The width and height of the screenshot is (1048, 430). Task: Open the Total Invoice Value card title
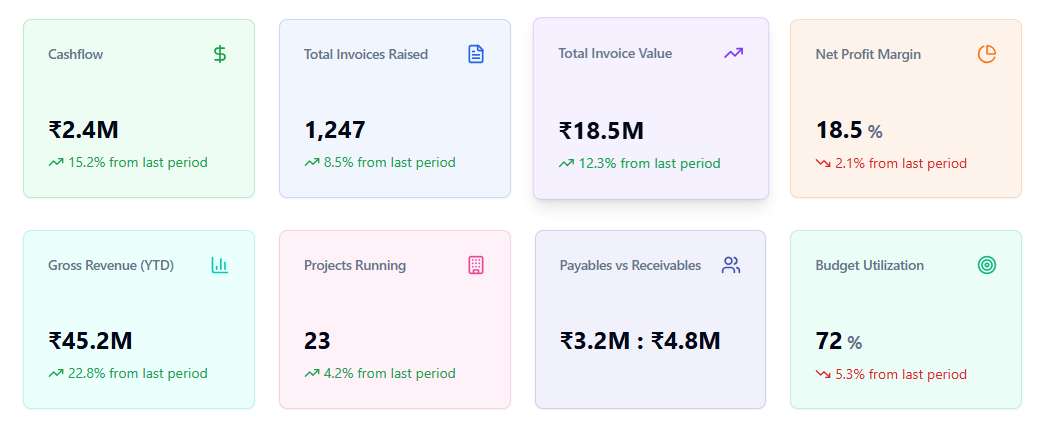click(x=615, y=53)
